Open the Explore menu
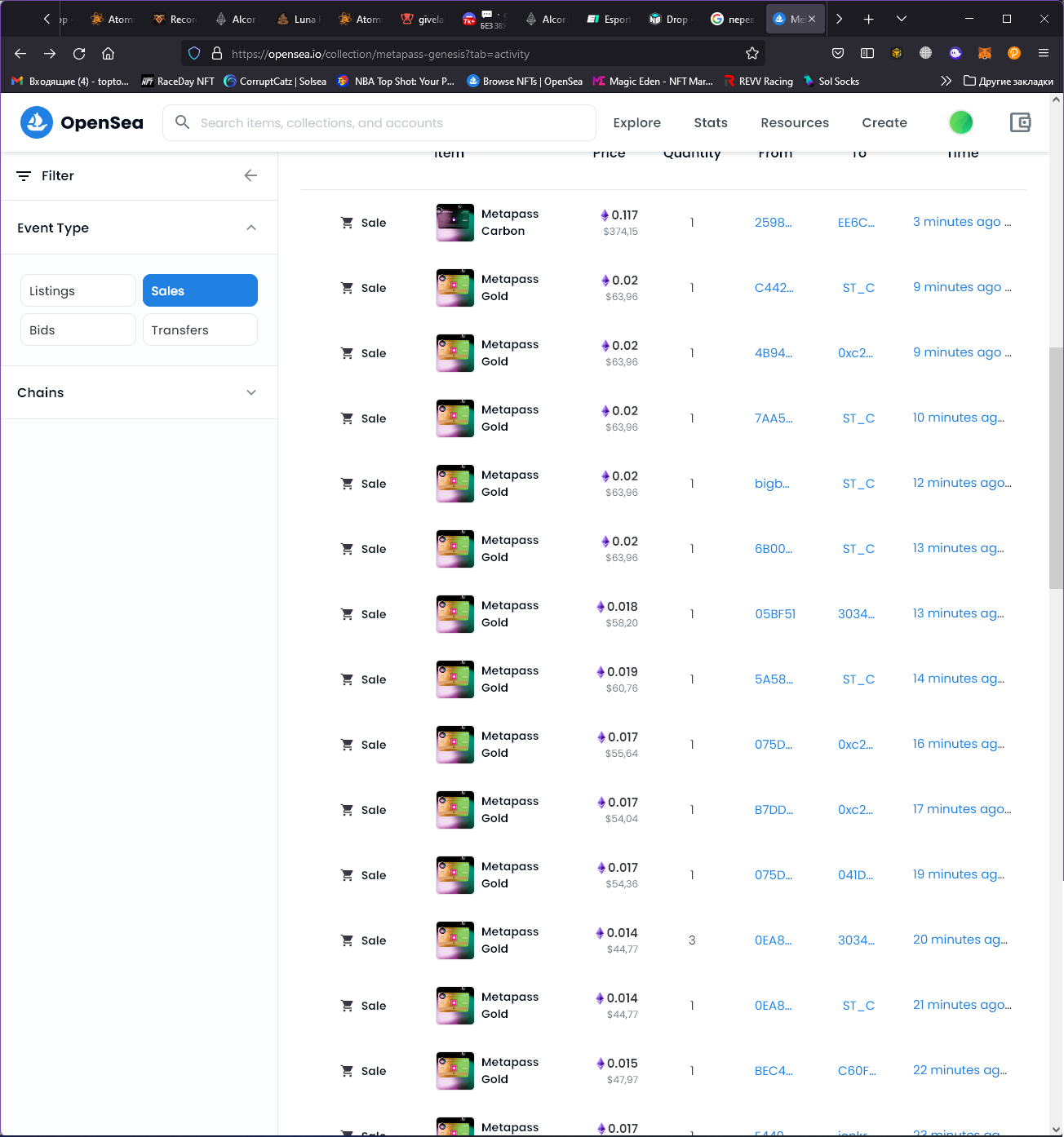Screen dimensions: 1064x1137 click(637, 122)
